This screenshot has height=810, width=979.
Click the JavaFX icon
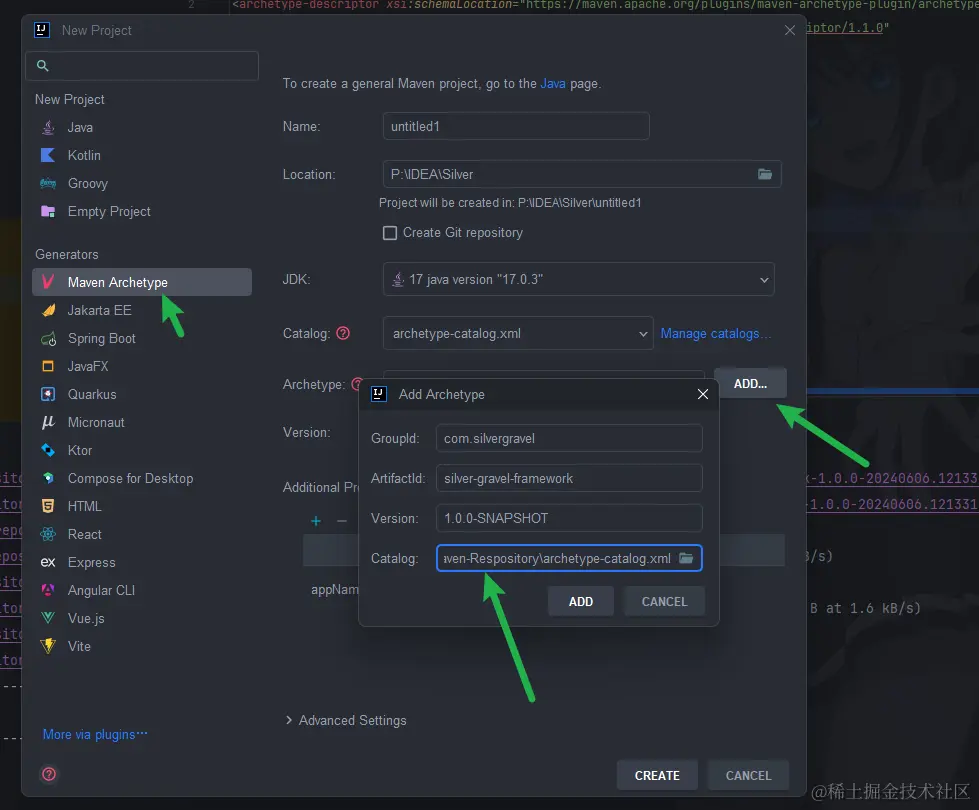click(x=48, y=367)
